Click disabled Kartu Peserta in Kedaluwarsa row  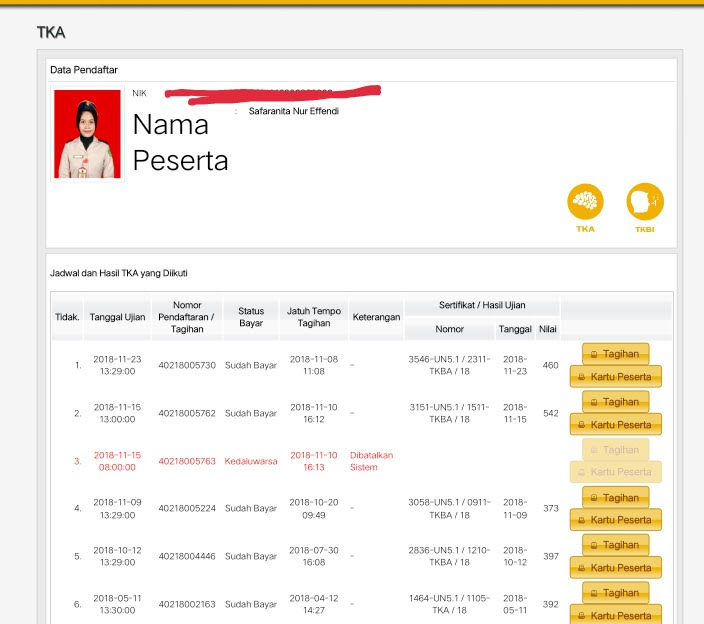coord(616,472)
